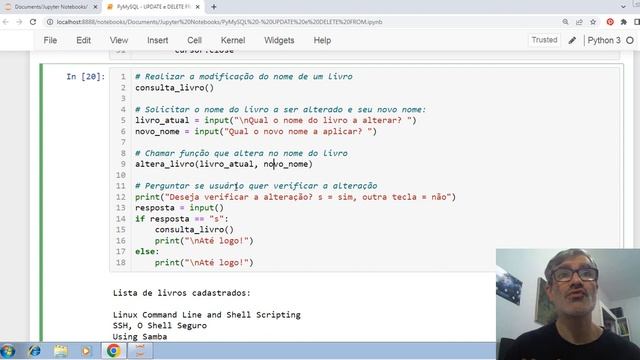The height and width of the screenshot is (360, 640).
Task: Click the pencil edit-mode icon
Action: (572, 40)
